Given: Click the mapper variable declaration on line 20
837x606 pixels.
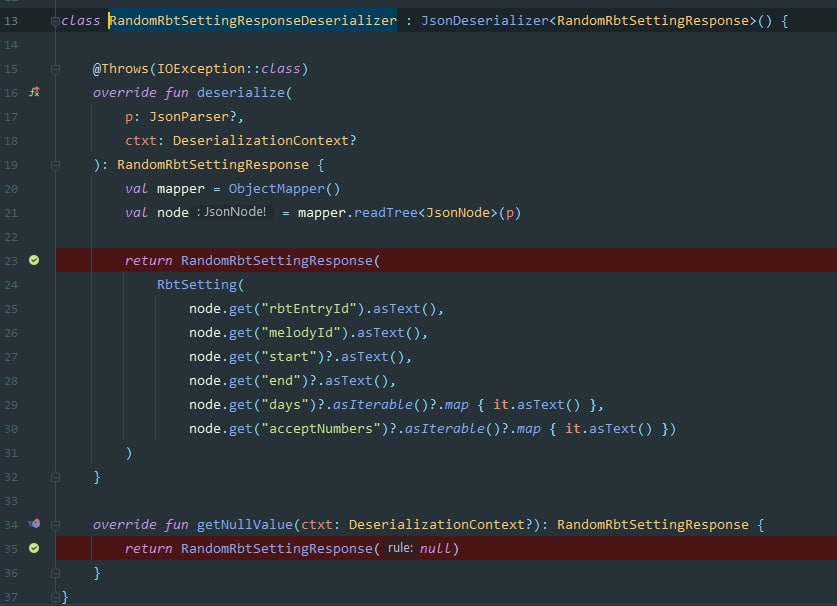Looking at the screenshot, I should coord(180,189).
